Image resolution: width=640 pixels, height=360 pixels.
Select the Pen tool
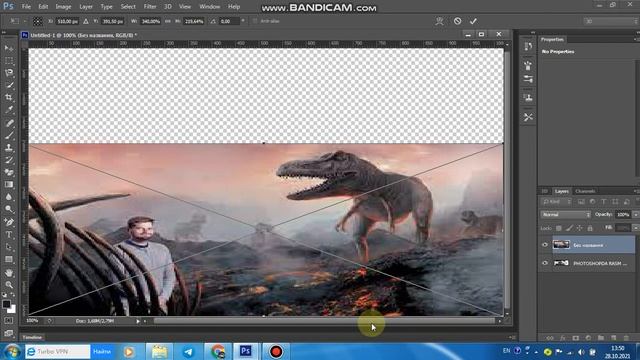(9, 222)
